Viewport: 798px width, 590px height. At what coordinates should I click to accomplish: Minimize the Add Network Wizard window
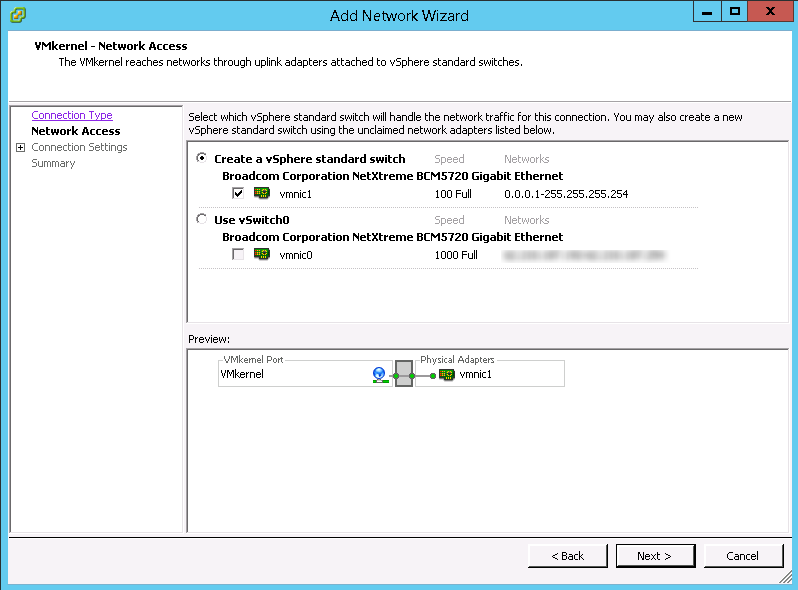[709, 12]
